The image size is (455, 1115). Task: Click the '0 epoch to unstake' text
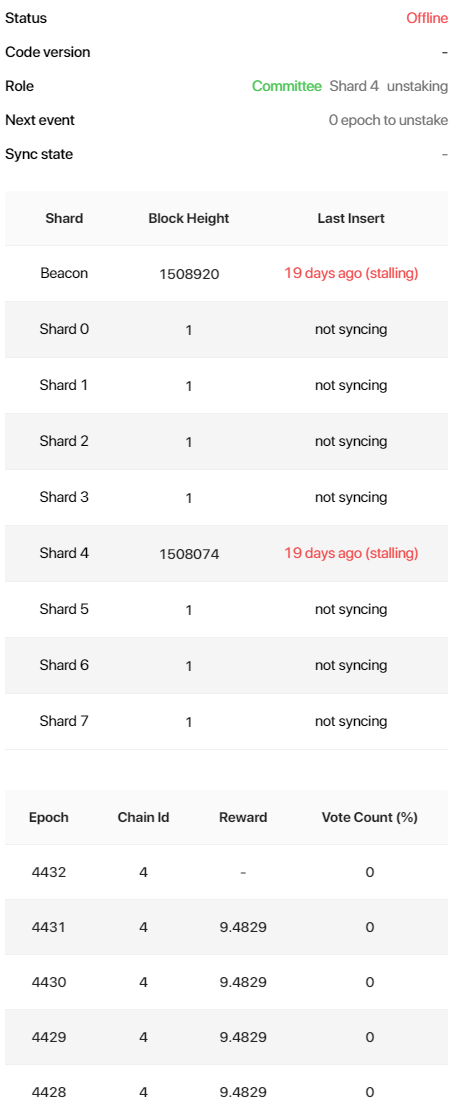(x=388, y=120)
